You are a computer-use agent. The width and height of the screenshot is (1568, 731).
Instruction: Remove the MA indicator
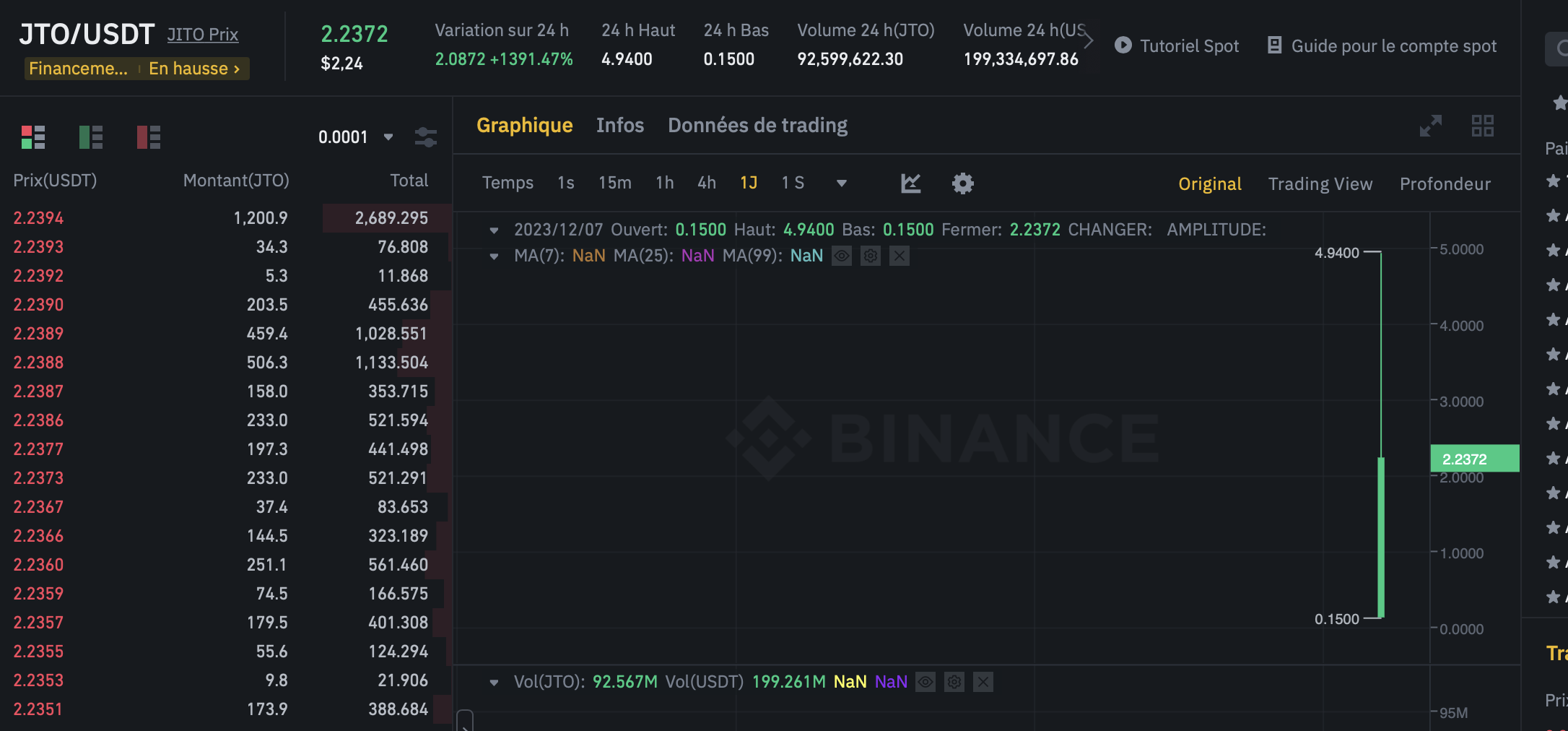900,256
